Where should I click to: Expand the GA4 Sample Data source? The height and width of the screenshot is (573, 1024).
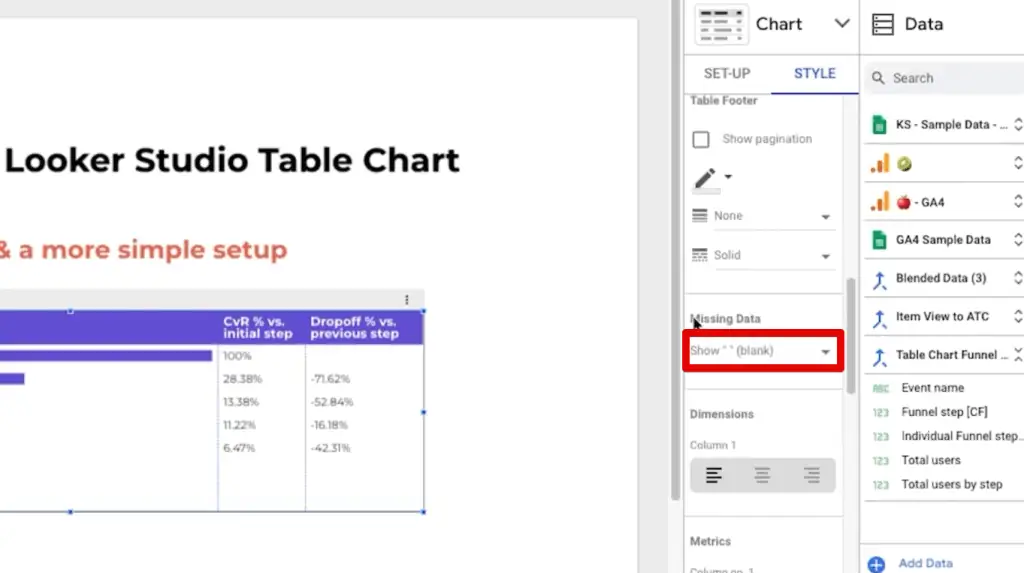click(1017, 240)
